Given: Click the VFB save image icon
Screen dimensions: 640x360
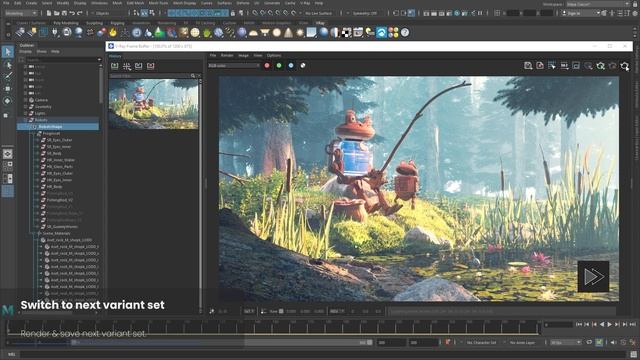Looking at the screenshot, I should click(x=528, y=65).
